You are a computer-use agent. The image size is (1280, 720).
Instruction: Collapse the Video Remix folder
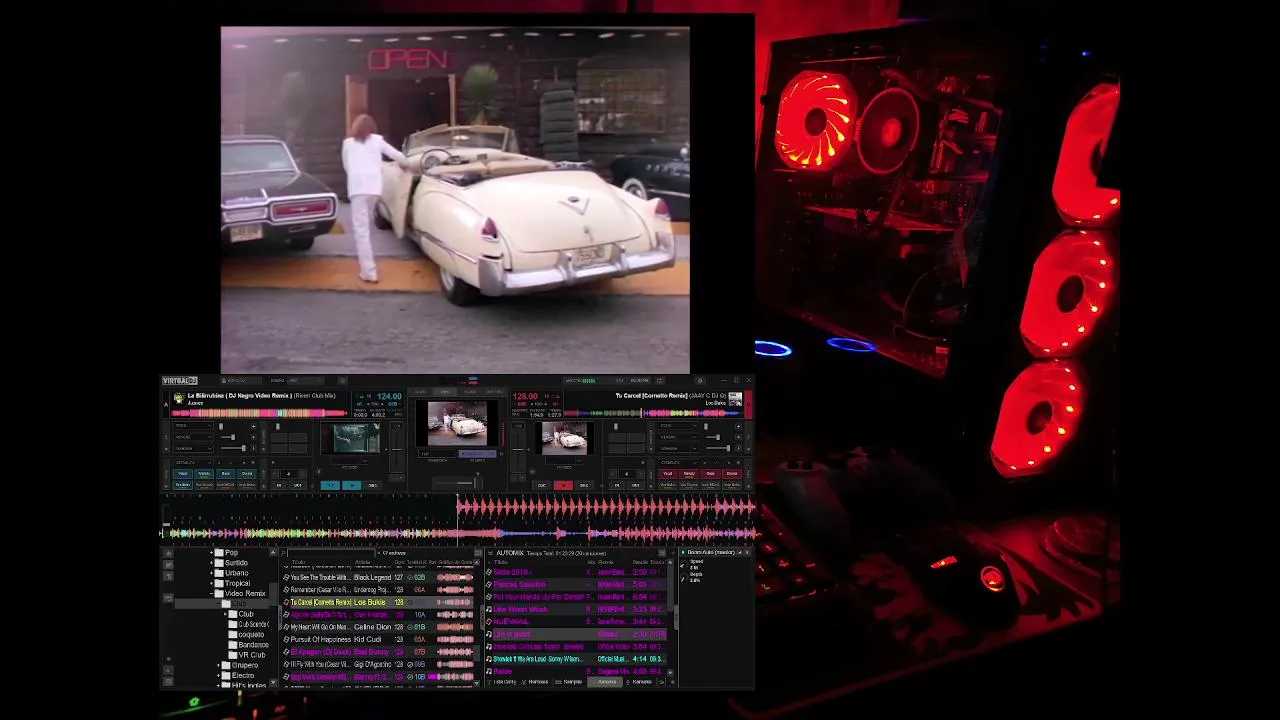(211, 594)
